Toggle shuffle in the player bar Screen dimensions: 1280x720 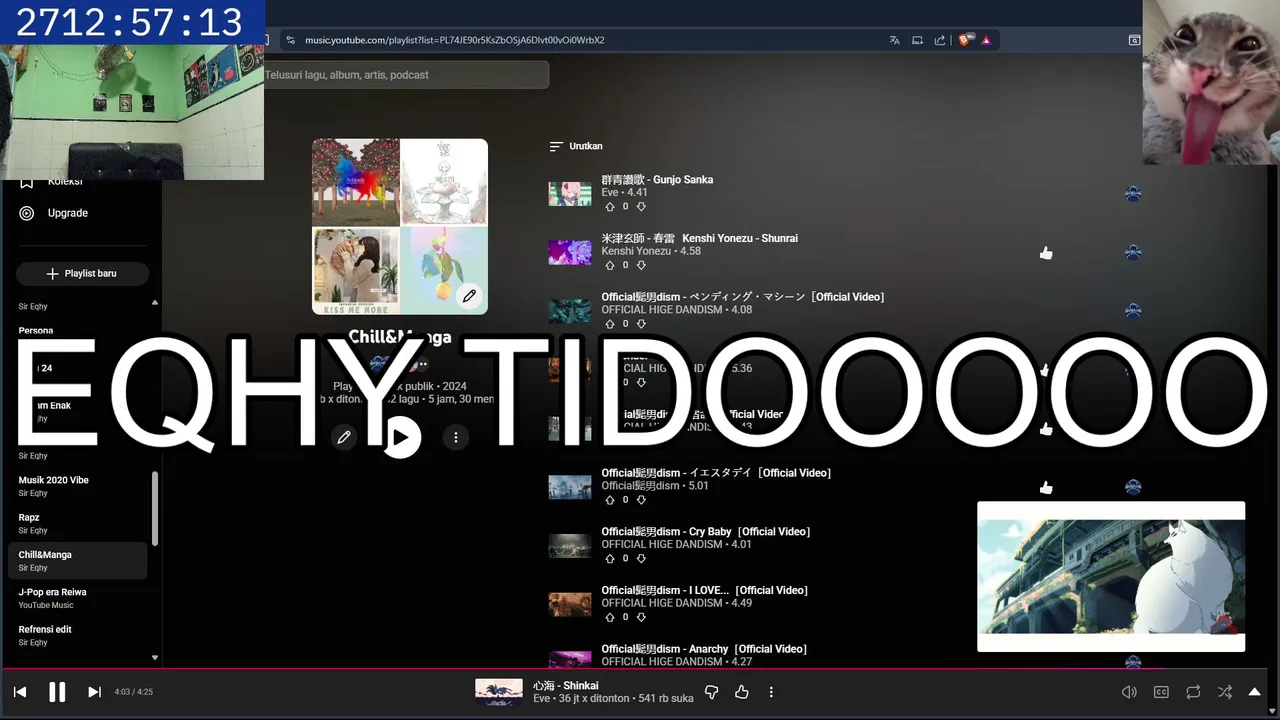1225,692
